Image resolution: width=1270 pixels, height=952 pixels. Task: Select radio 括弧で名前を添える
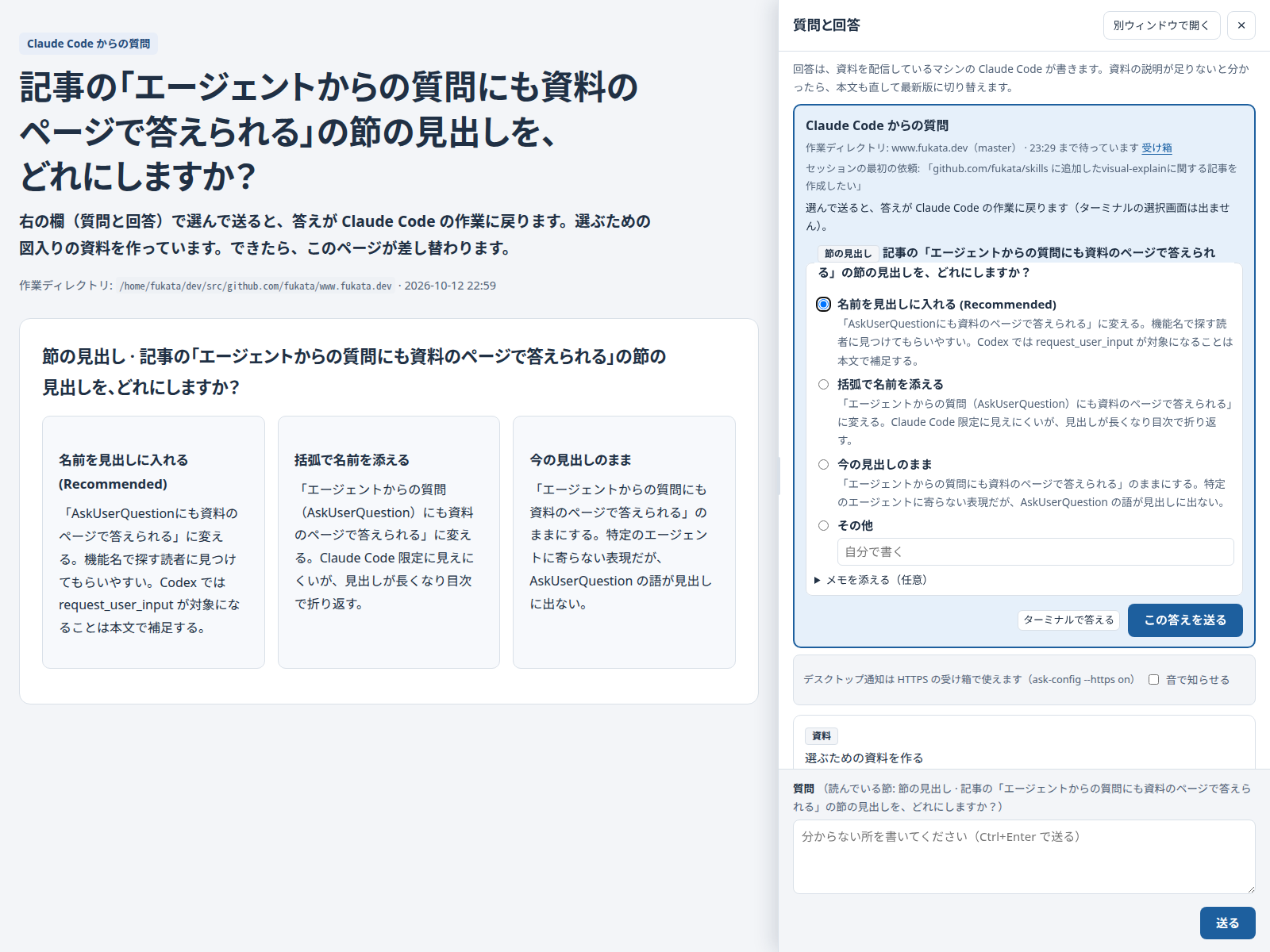click(824, 385)
